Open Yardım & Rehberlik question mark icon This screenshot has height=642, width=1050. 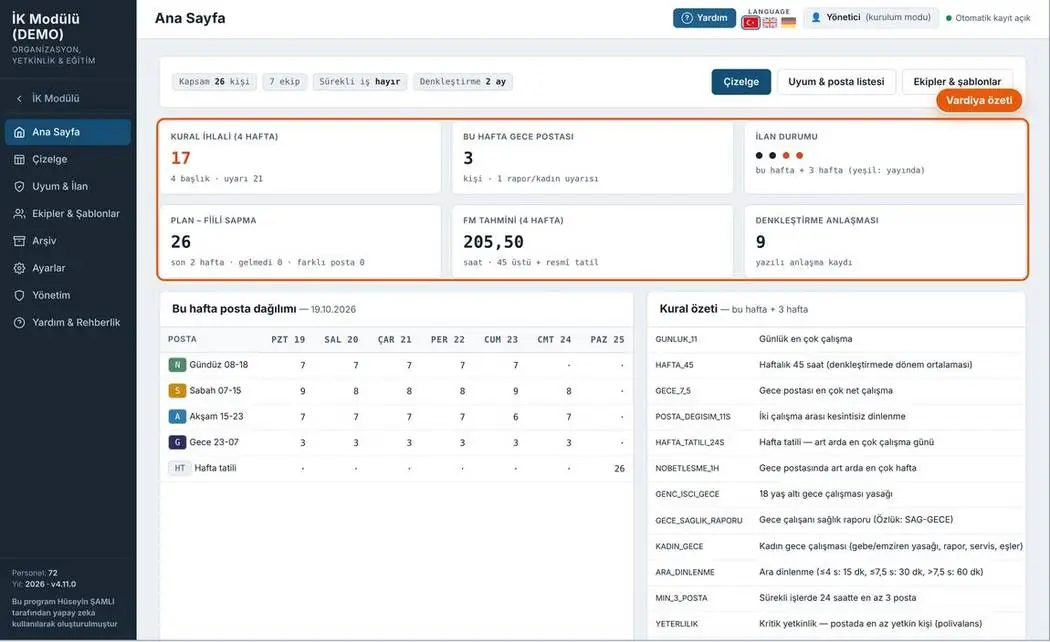[x=19, y=323]
